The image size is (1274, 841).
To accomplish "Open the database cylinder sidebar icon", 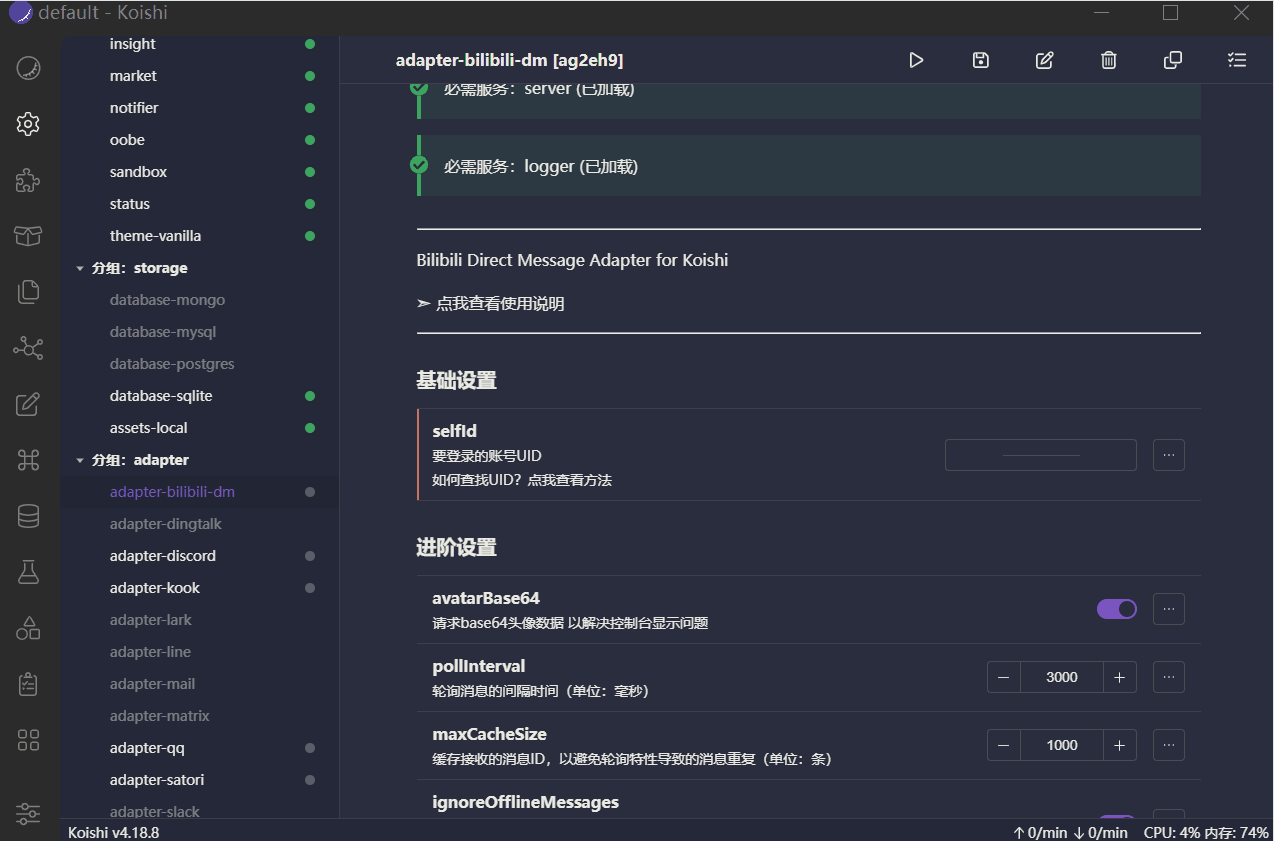I will click(x=28, y=516).
